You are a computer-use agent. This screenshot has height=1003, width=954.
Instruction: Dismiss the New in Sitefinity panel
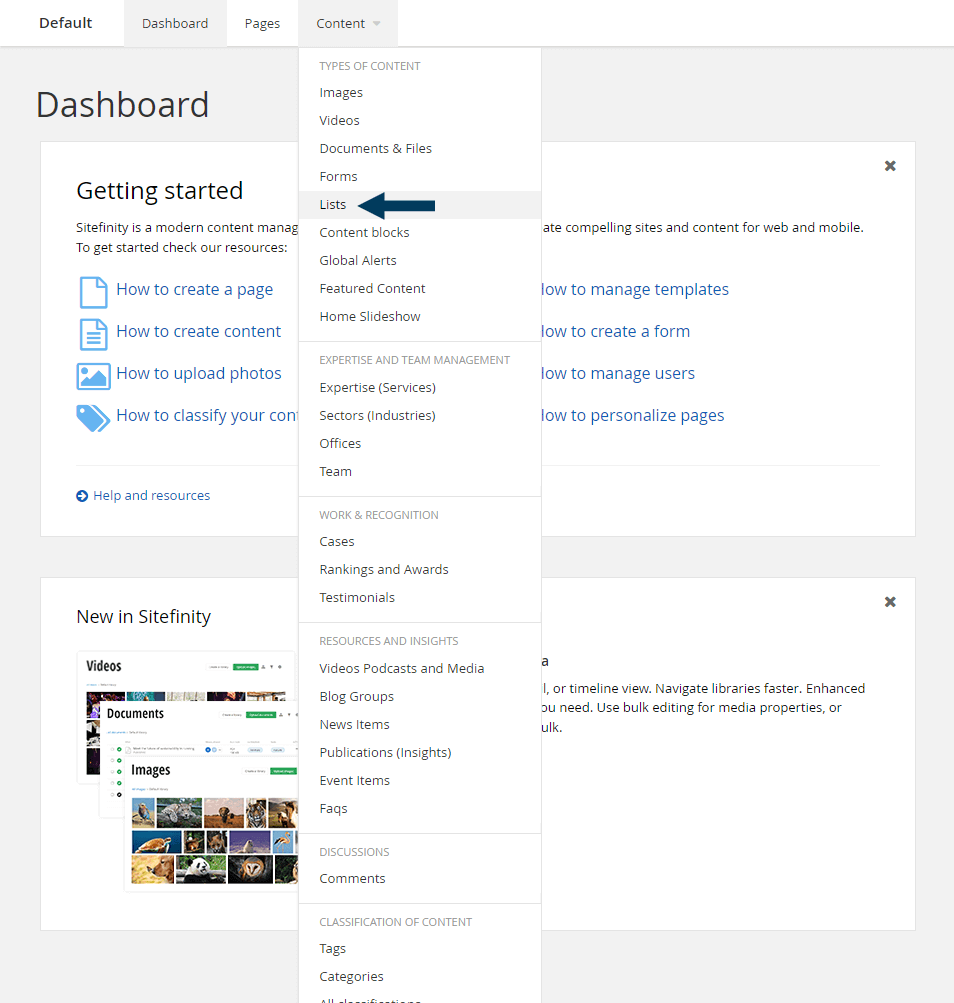[889, 601]
